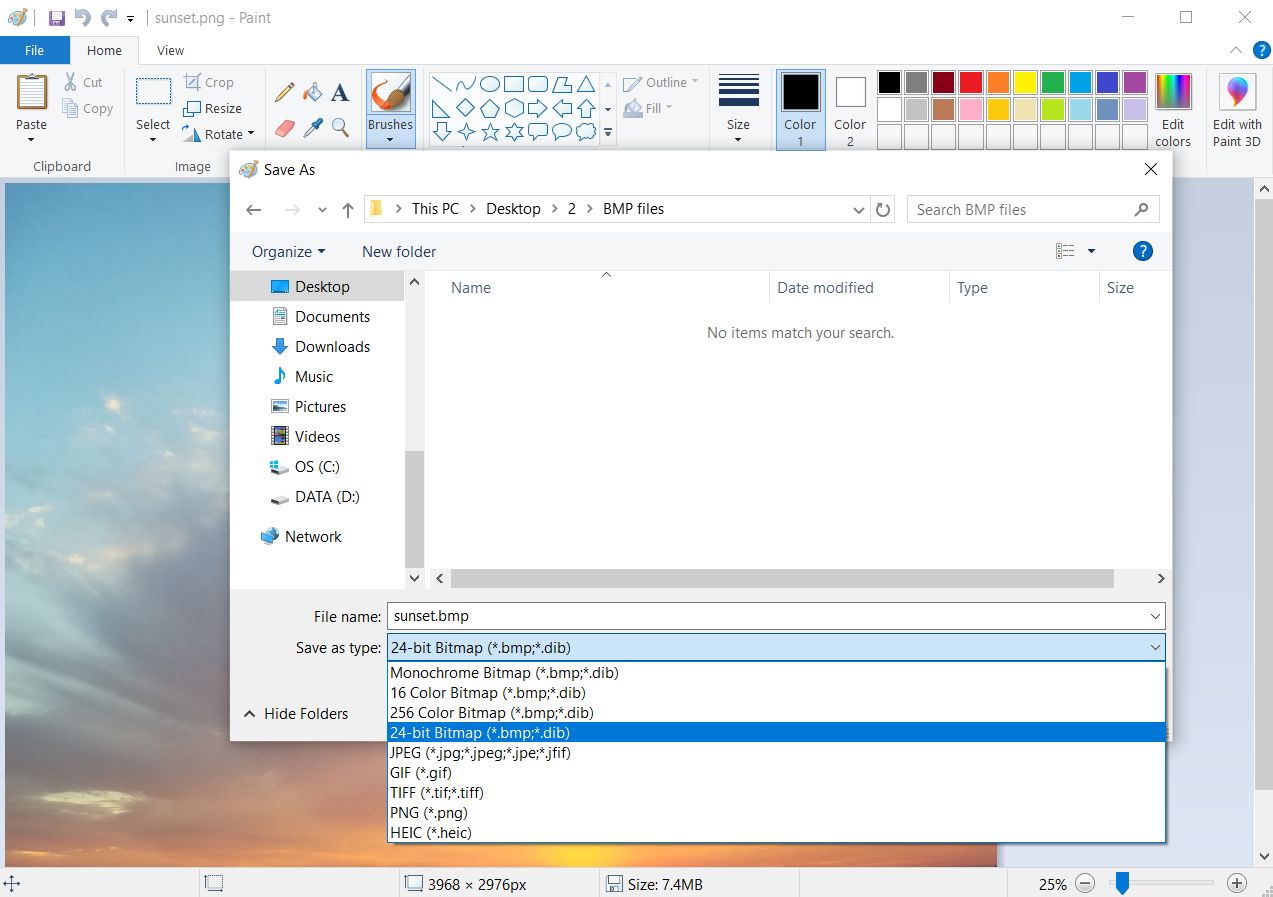The image size is (1273, 897).
Task: Switch to the View ribbon tab
Action: click(x=170, y=50)
